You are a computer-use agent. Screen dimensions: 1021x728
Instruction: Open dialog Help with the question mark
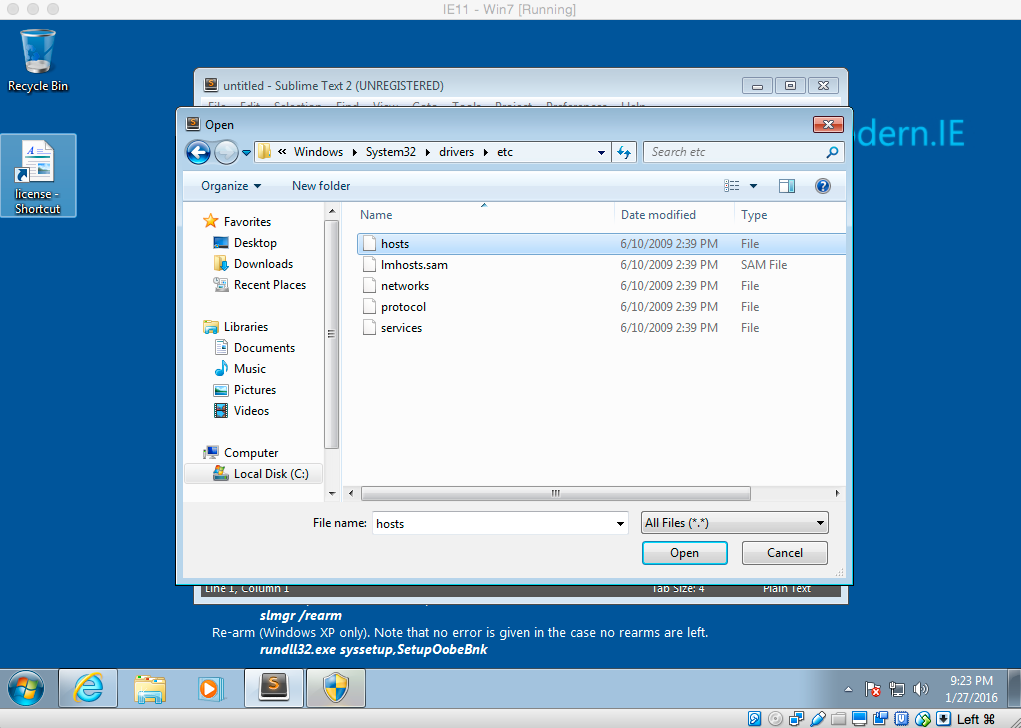click(823, 186)
